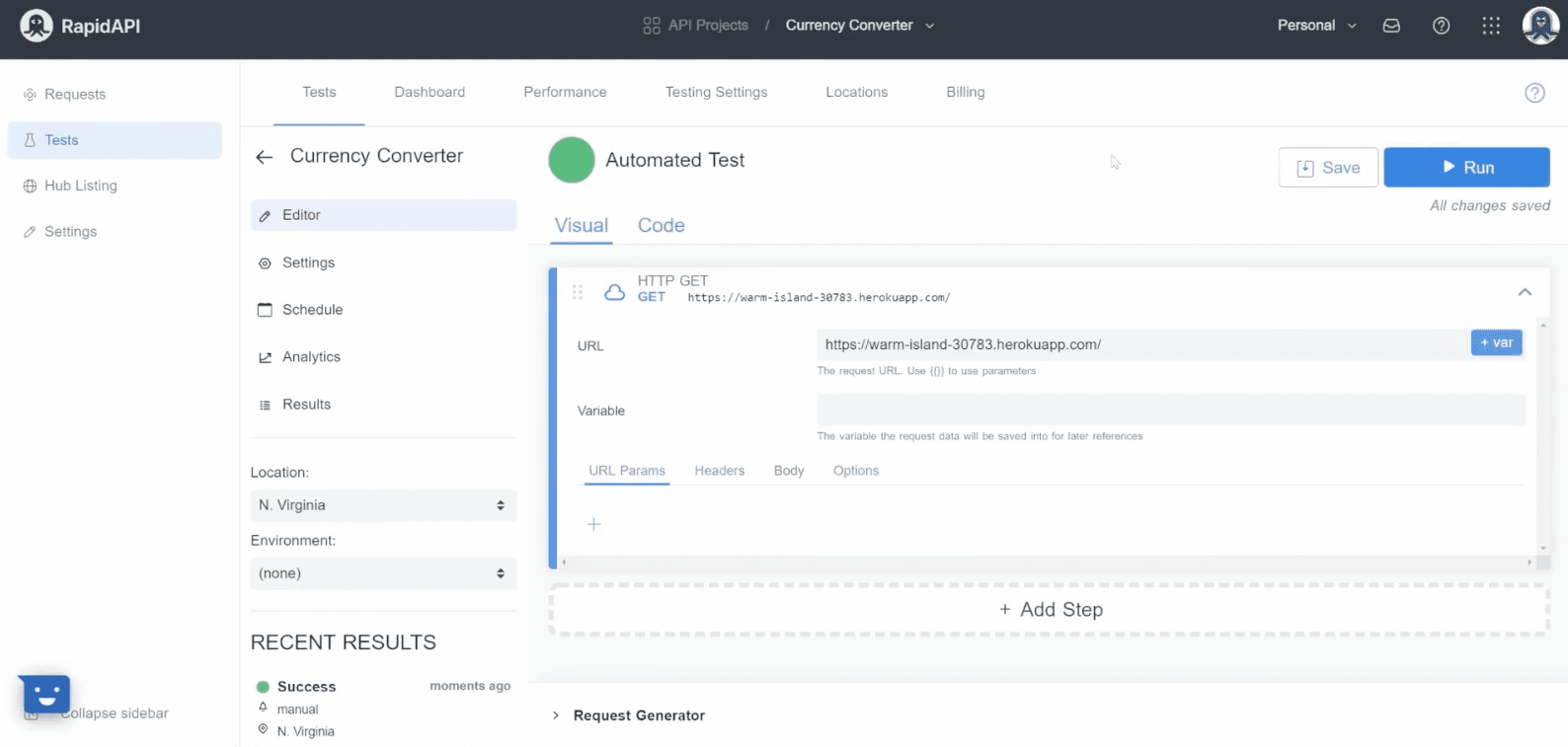The height and width of the screenshot is (747, 1568).
Task: Open the Locations tab
Action: point(856,92)
